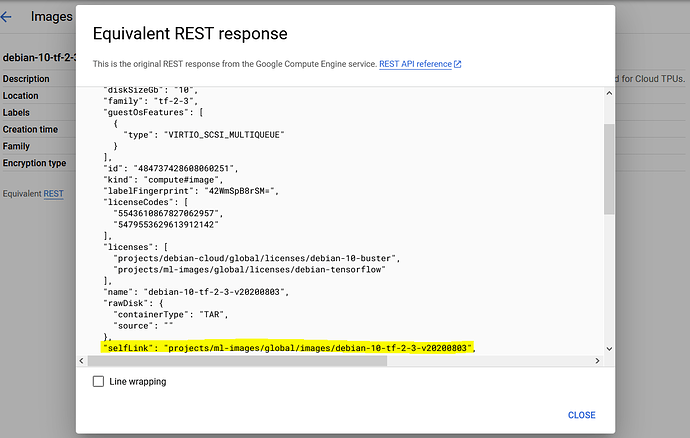690x438 pixels.
Task: Open the REST API reference link
Action: click(415, 64)
